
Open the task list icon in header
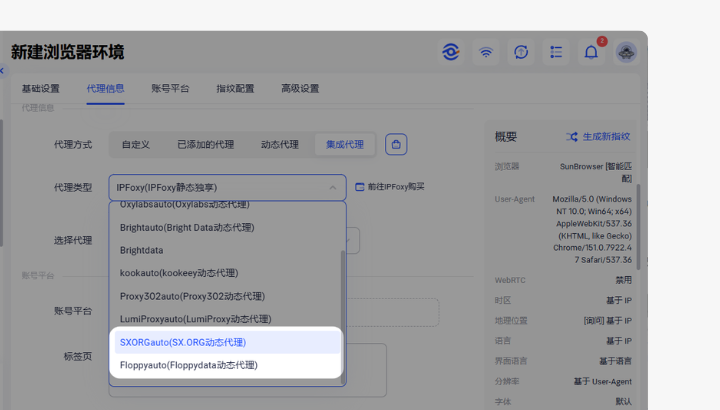click(x=556, y=52)
